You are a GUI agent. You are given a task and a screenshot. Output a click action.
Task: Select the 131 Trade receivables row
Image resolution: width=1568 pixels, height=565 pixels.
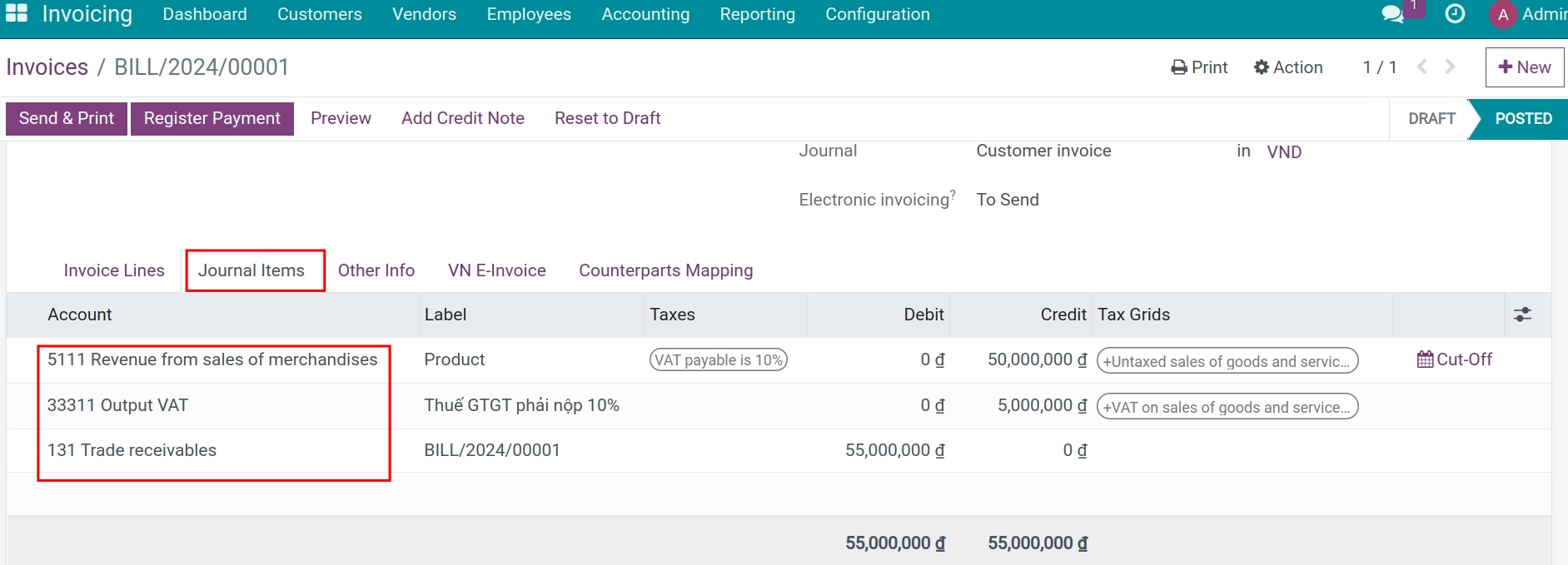132,450
